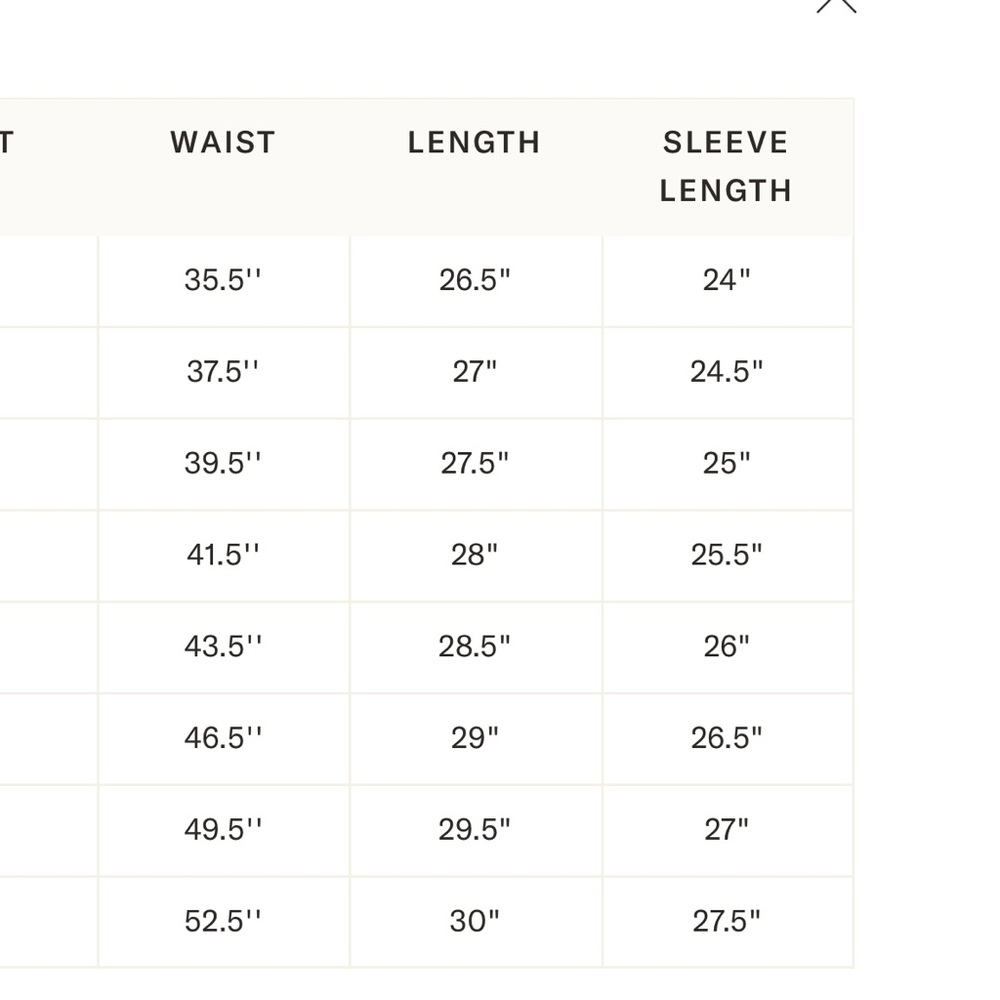1000x1000 pixels.
Task: Click the WAIST column header
Action: (223, 143)
